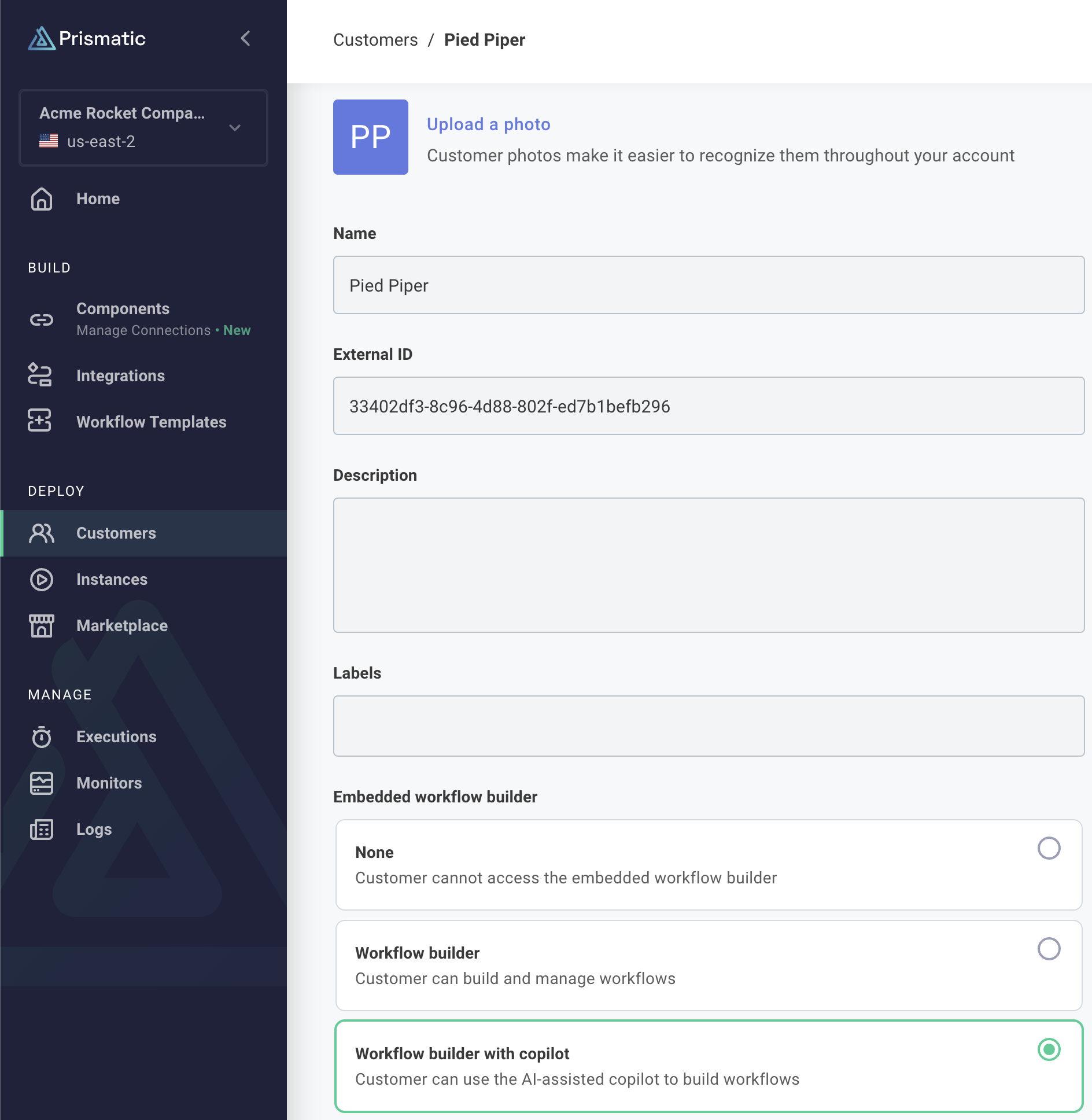Click the Prismatic logo icon
Viewport: 1092px width, 1120px height.
click(41, 38)
